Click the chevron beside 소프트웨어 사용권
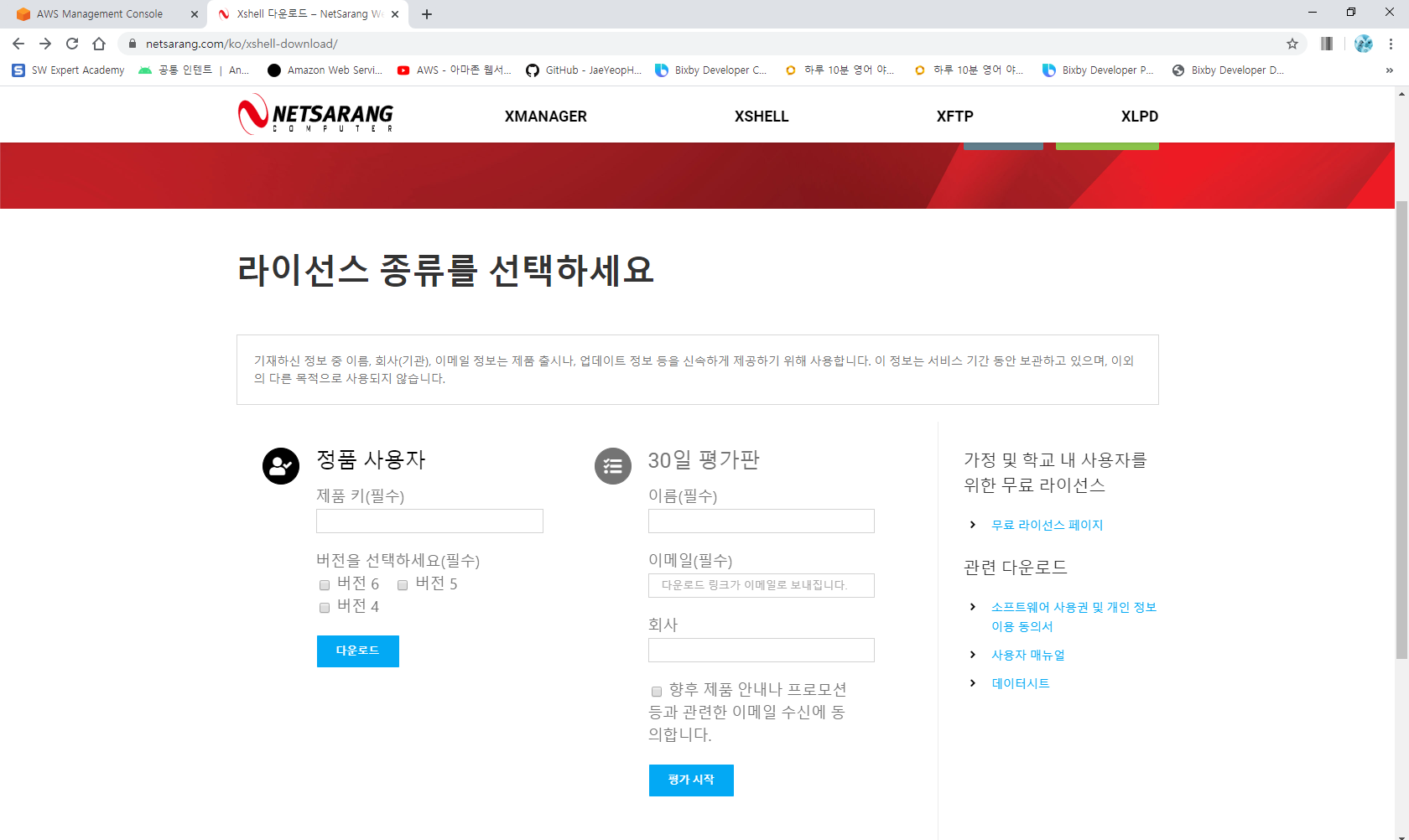1409x840 pixels. pos(973,607)
